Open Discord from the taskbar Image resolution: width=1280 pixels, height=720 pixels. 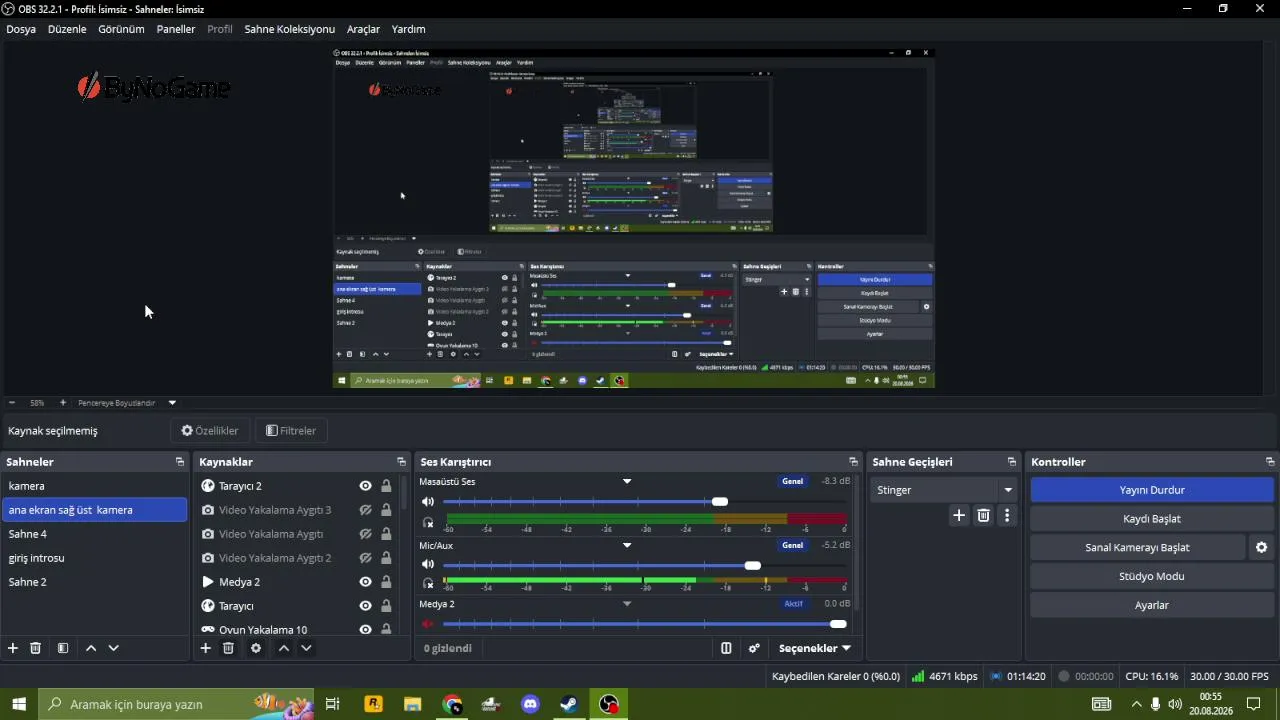click(x=530, y=704)
